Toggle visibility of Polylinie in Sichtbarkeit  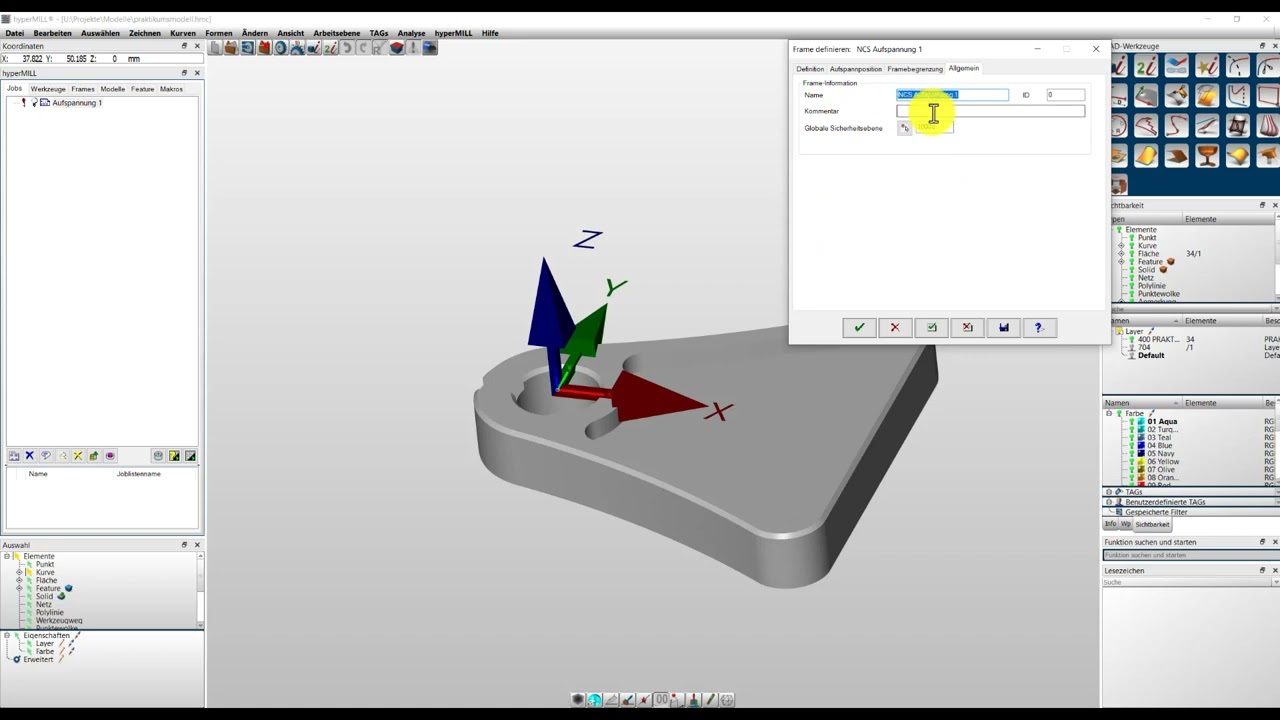pos(1132,286)
